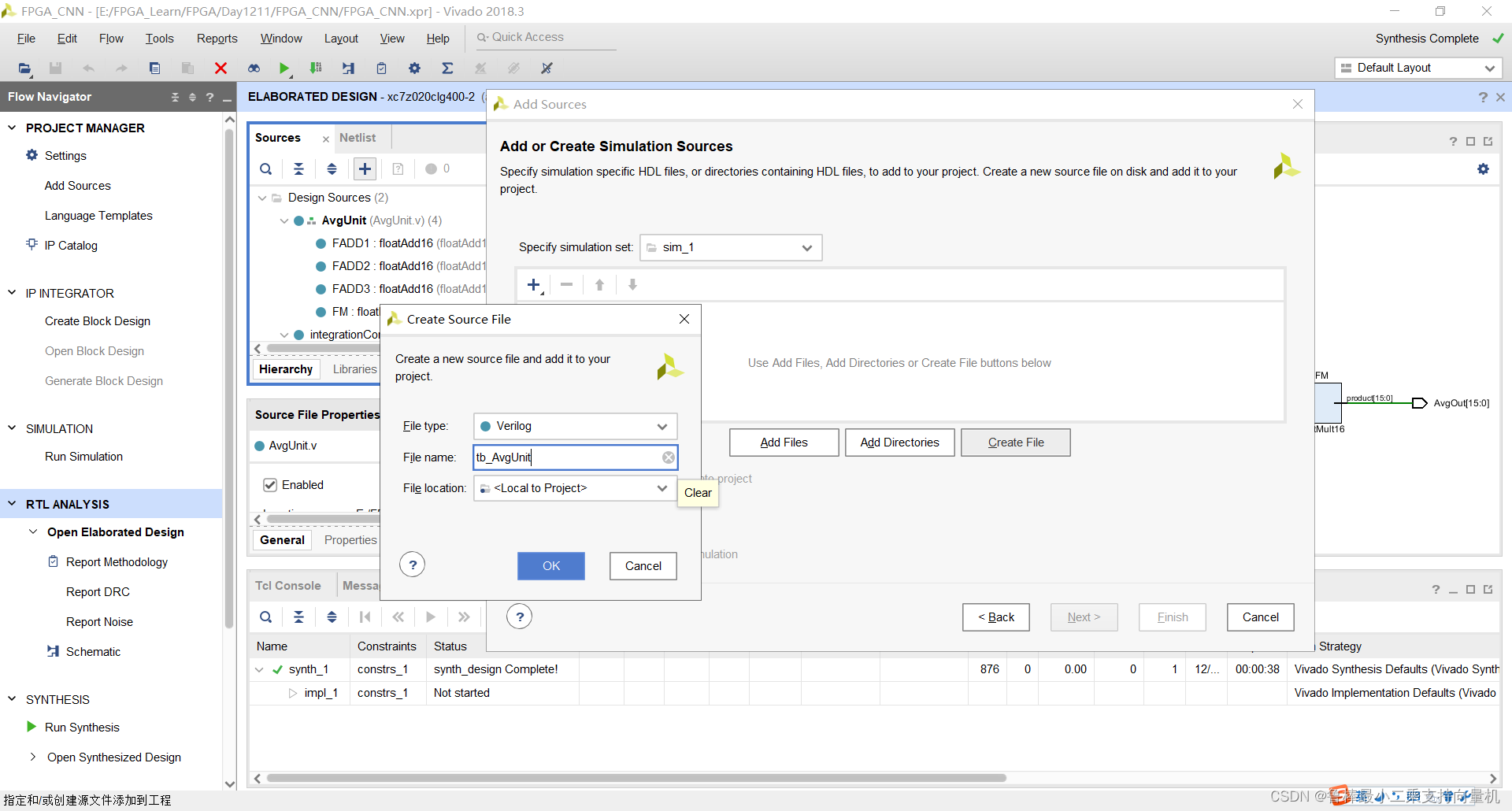Click the Move Down arrow in Add Sources dialog
The height and width of the screenshot is (811, 1512).
pos(632,285)
